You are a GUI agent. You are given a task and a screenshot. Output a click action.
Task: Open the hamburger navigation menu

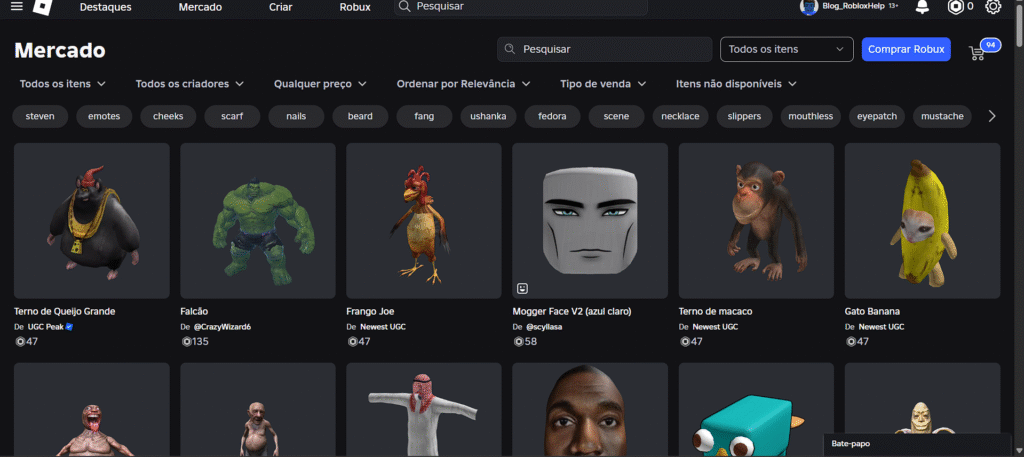pos(16,7)
